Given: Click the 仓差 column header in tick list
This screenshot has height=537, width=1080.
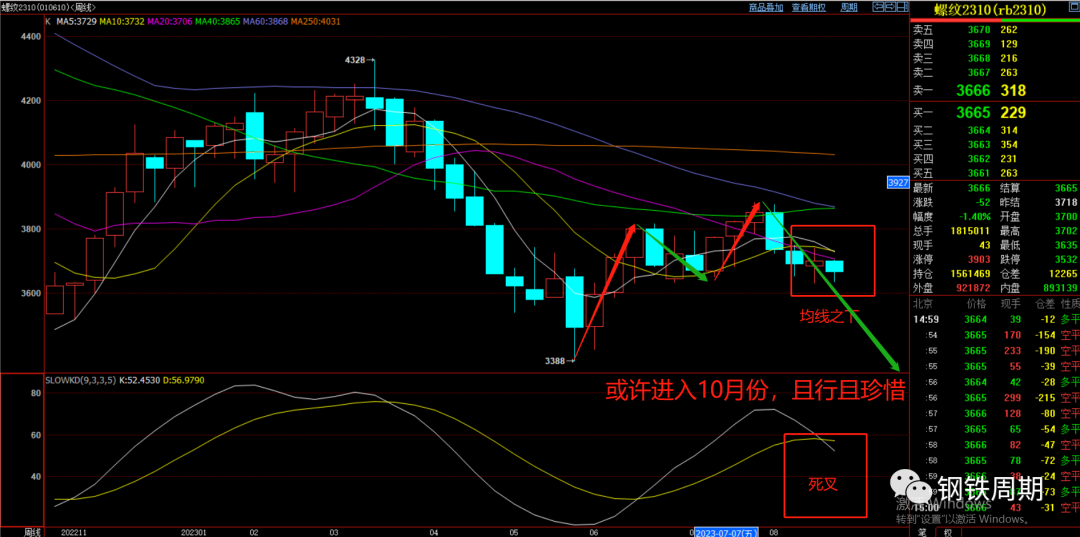Looking at the screenshot, I should (1045, 303).
